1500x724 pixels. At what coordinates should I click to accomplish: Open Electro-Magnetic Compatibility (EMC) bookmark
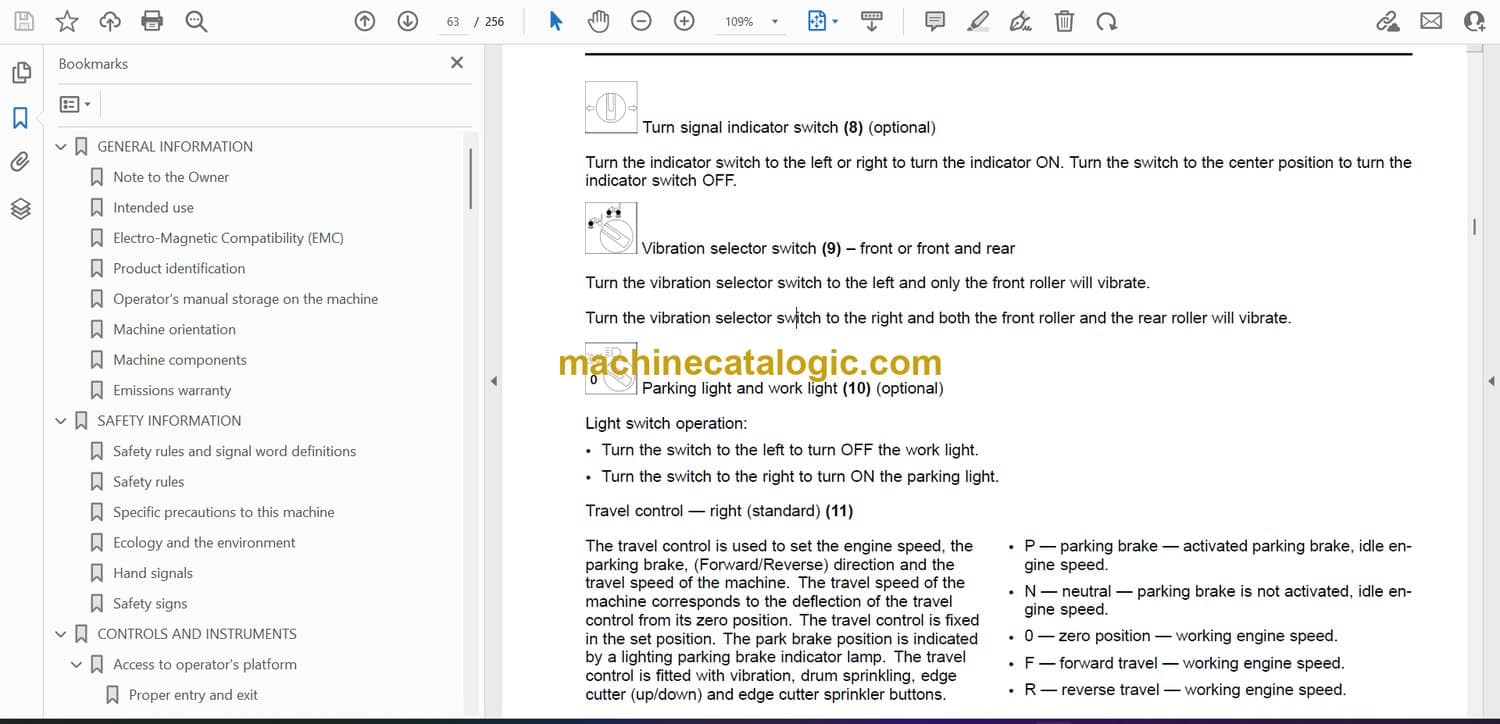[x=228, y=238]
